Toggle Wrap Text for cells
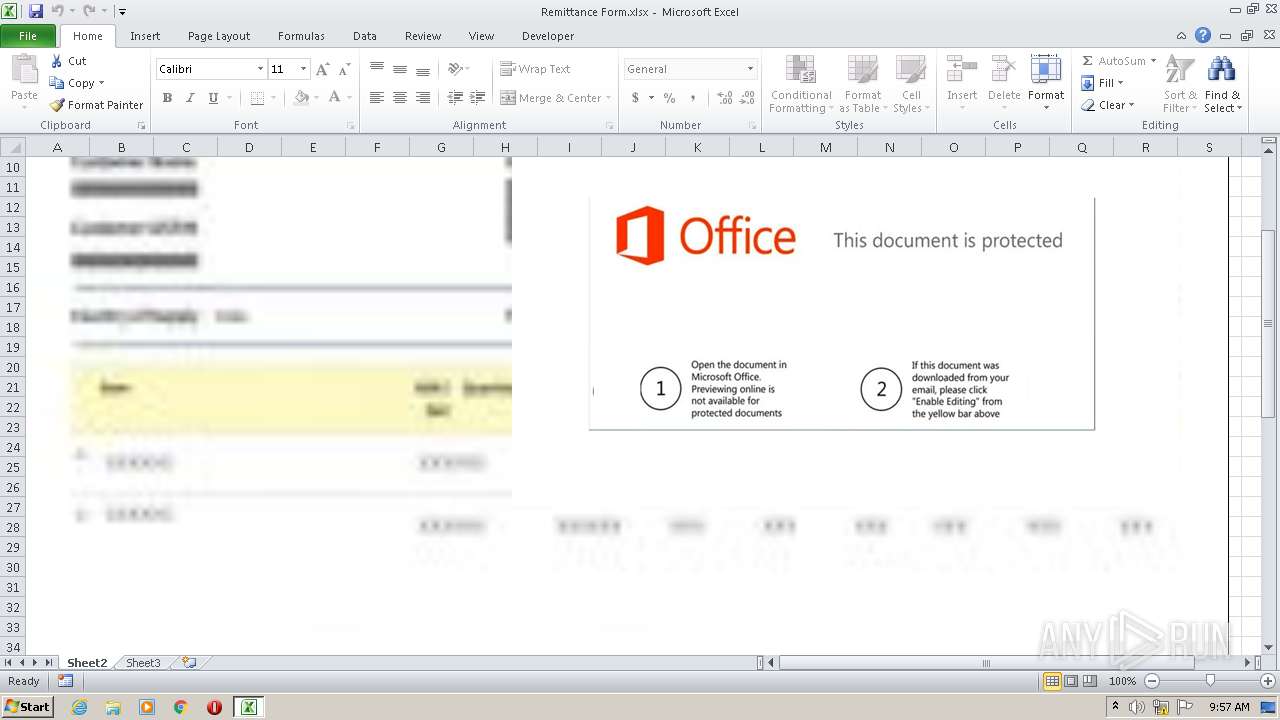This screenshot has width=1280, height=720. 535,69
